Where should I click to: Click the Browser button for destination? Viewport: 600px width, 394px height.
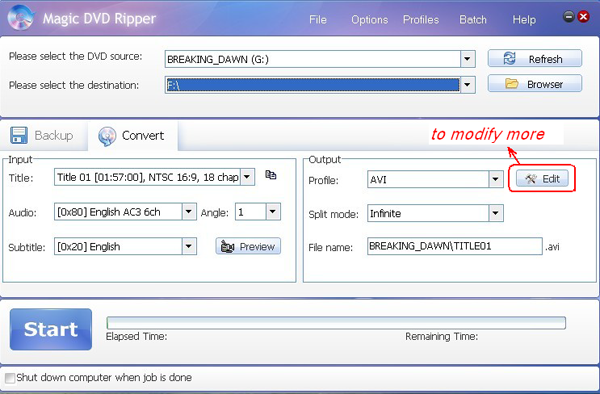tap(535, 84)
